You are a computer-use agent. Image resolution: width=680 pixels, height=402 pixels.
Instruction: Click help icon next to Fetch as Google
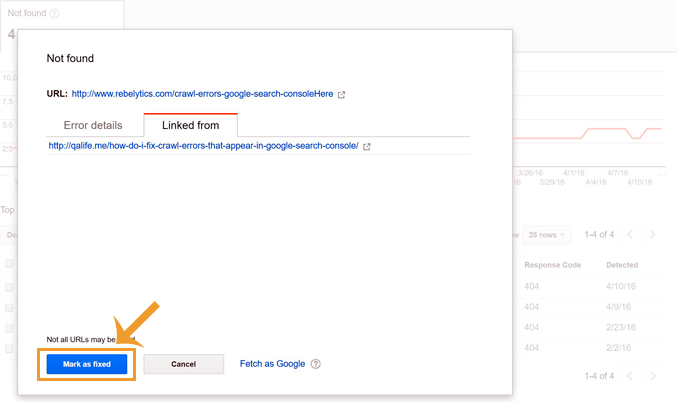point(316,364)
